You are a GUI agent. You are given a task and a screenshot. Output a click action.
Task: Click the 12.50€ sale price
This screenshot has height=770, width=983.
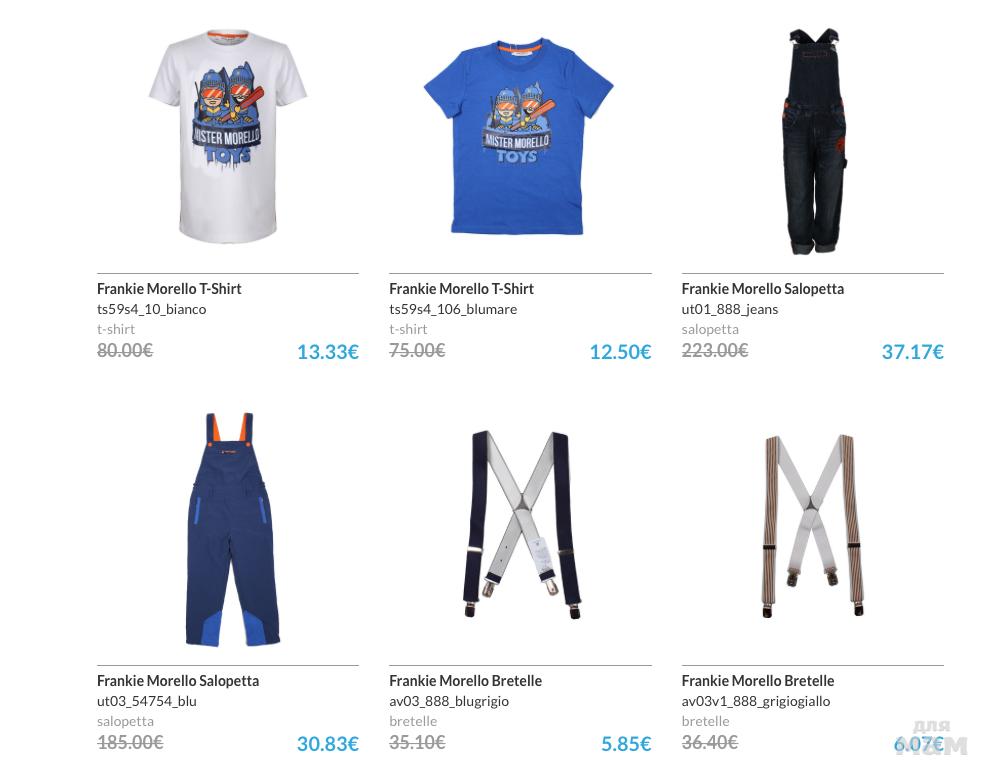[x=620, y=352]
